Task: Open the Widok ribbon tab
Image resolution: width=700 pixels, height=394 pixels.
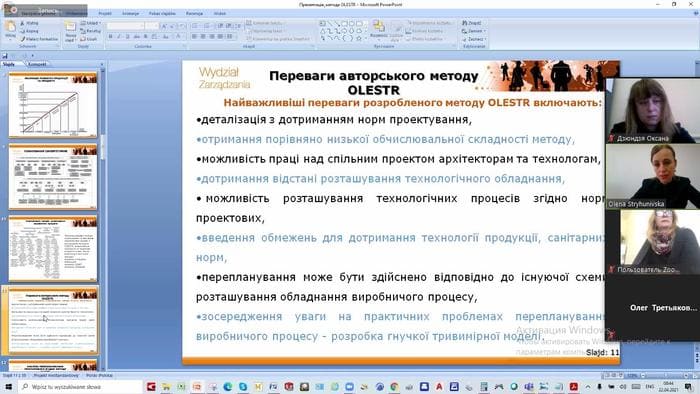Action: 220,13
